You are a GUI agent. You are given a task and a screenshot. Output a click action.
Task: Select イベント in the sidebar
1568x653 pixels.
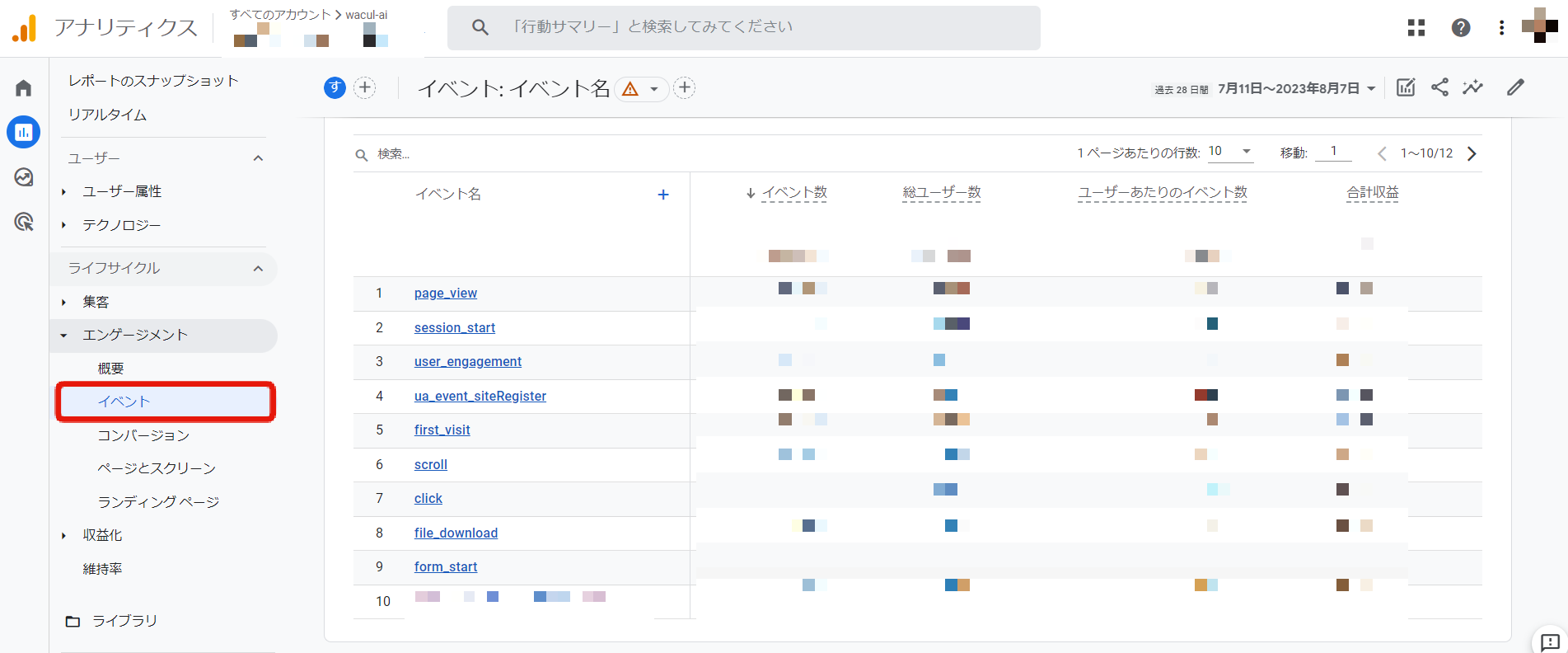pyautogui.click(x=166, y=402)
